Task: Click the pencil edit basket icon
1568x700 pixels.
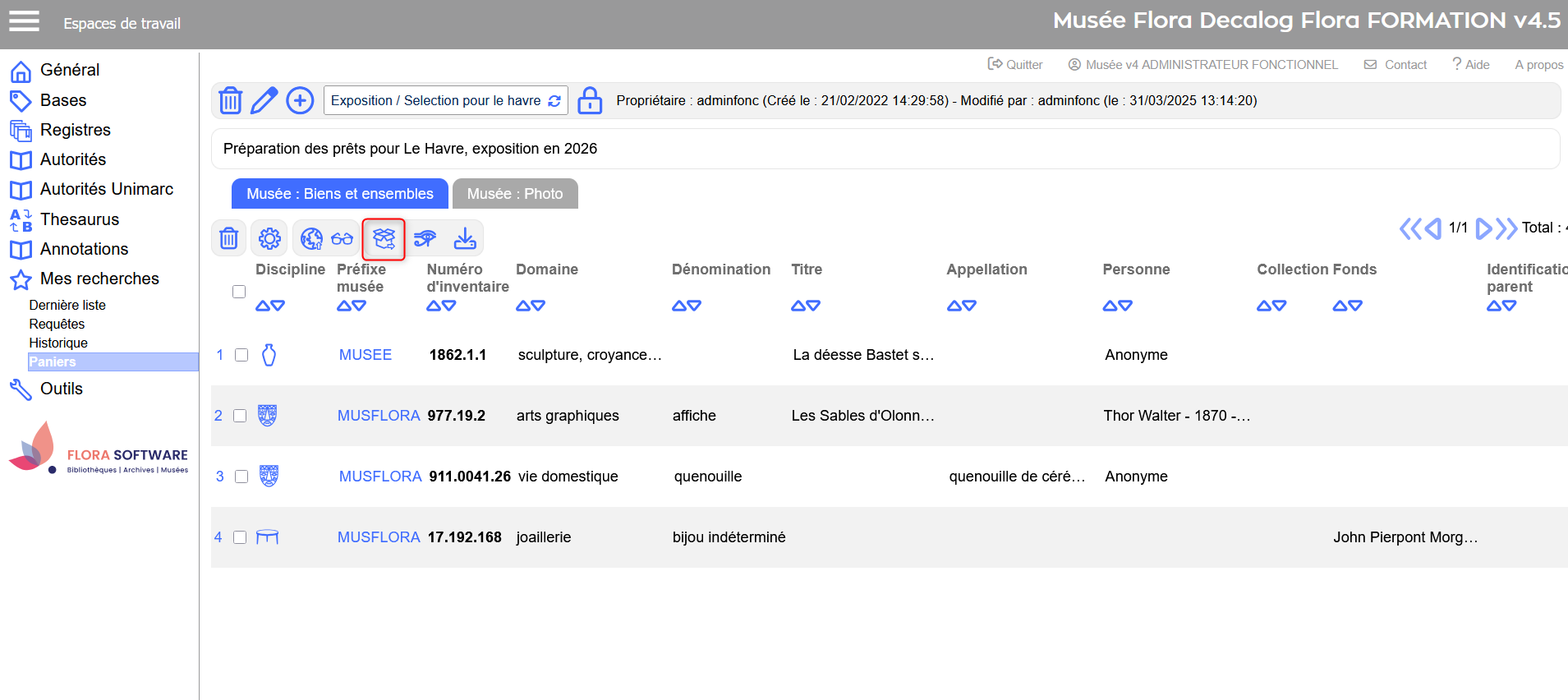Action: tap(264, 100)
